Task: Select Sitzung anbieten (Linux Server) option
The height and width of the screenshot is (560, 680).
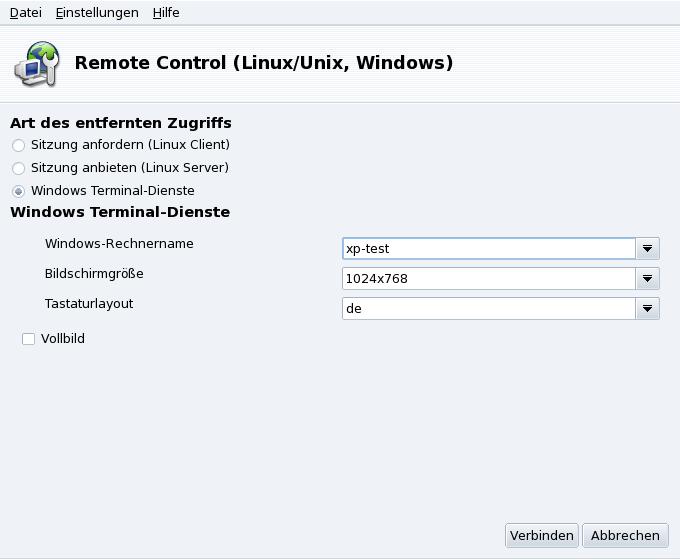Action: click(x=18, y=168)
